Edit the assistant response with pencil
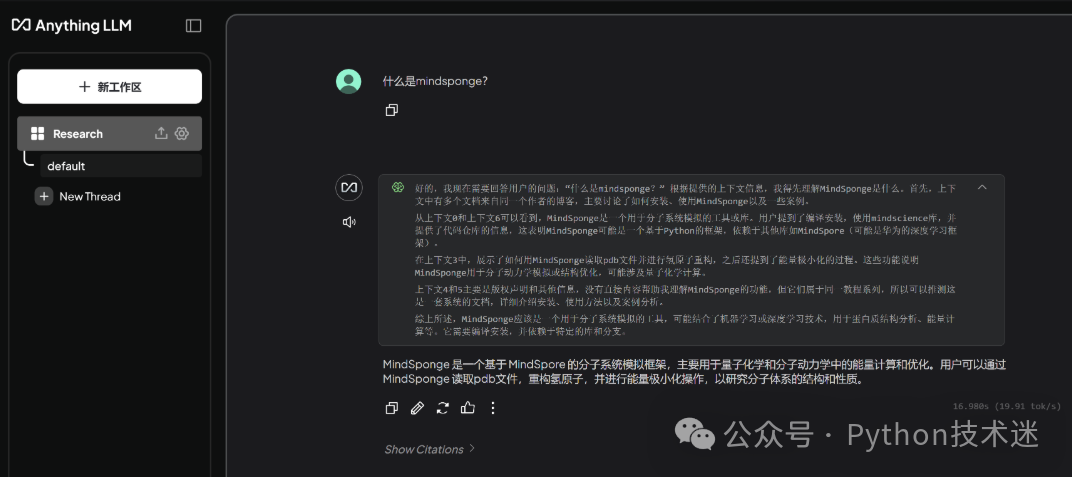This screenshot has height=477, width=1072. (x=417, y=408)
